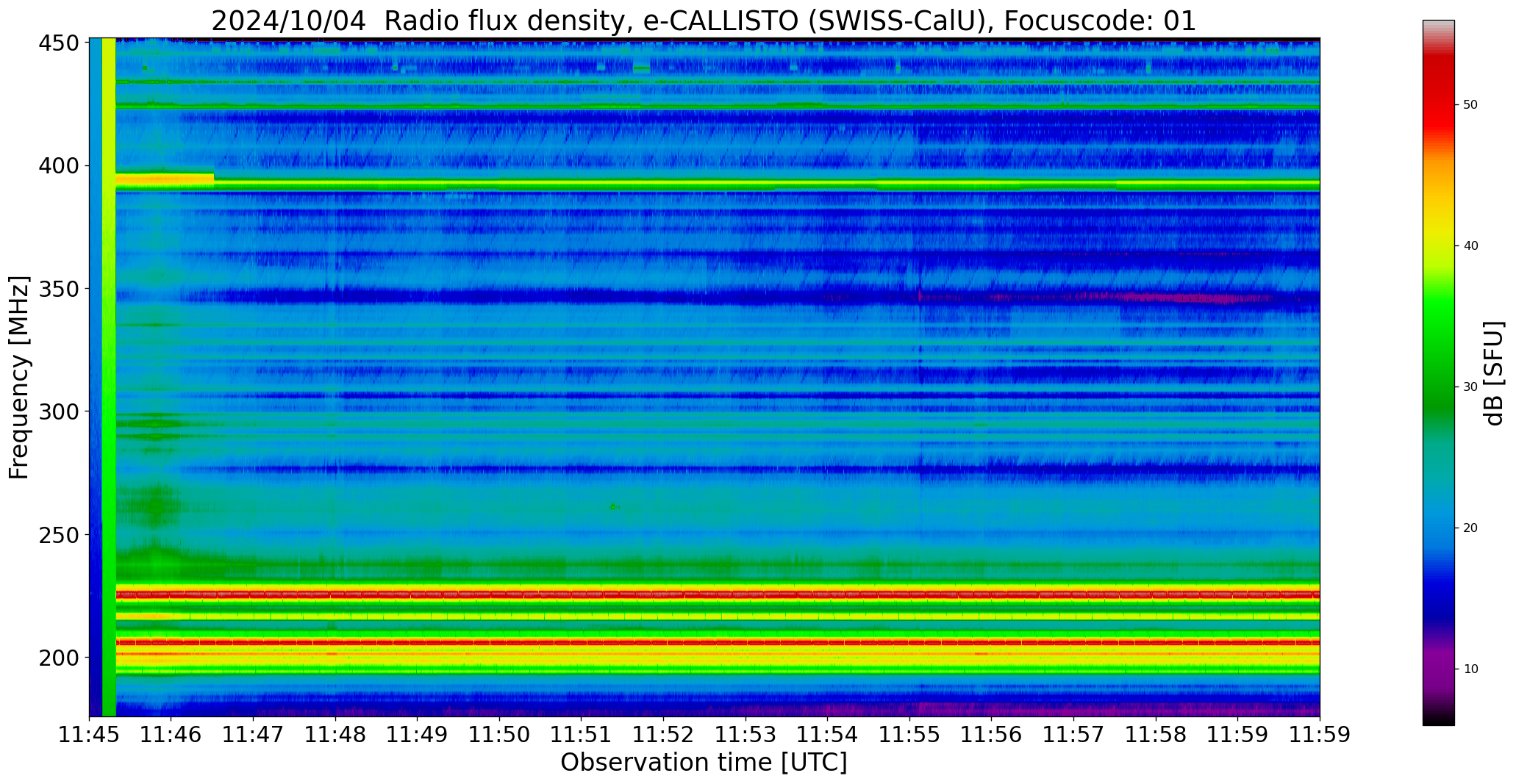Select the 'Observation time [UTC]' x-axis label

[704, 763]
